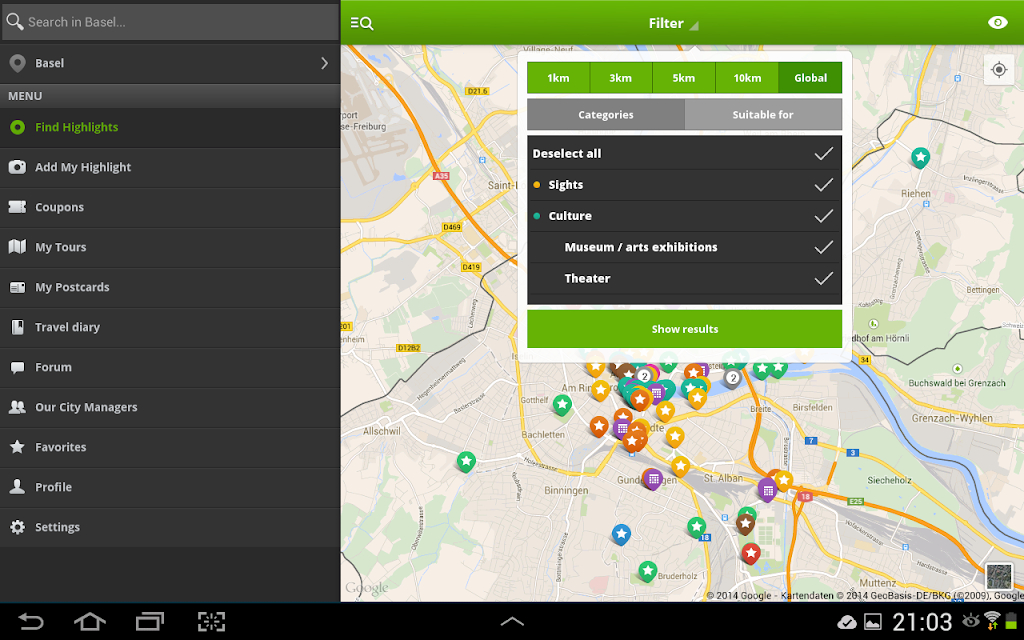Switch to the Categories tab

coord(606,114)
